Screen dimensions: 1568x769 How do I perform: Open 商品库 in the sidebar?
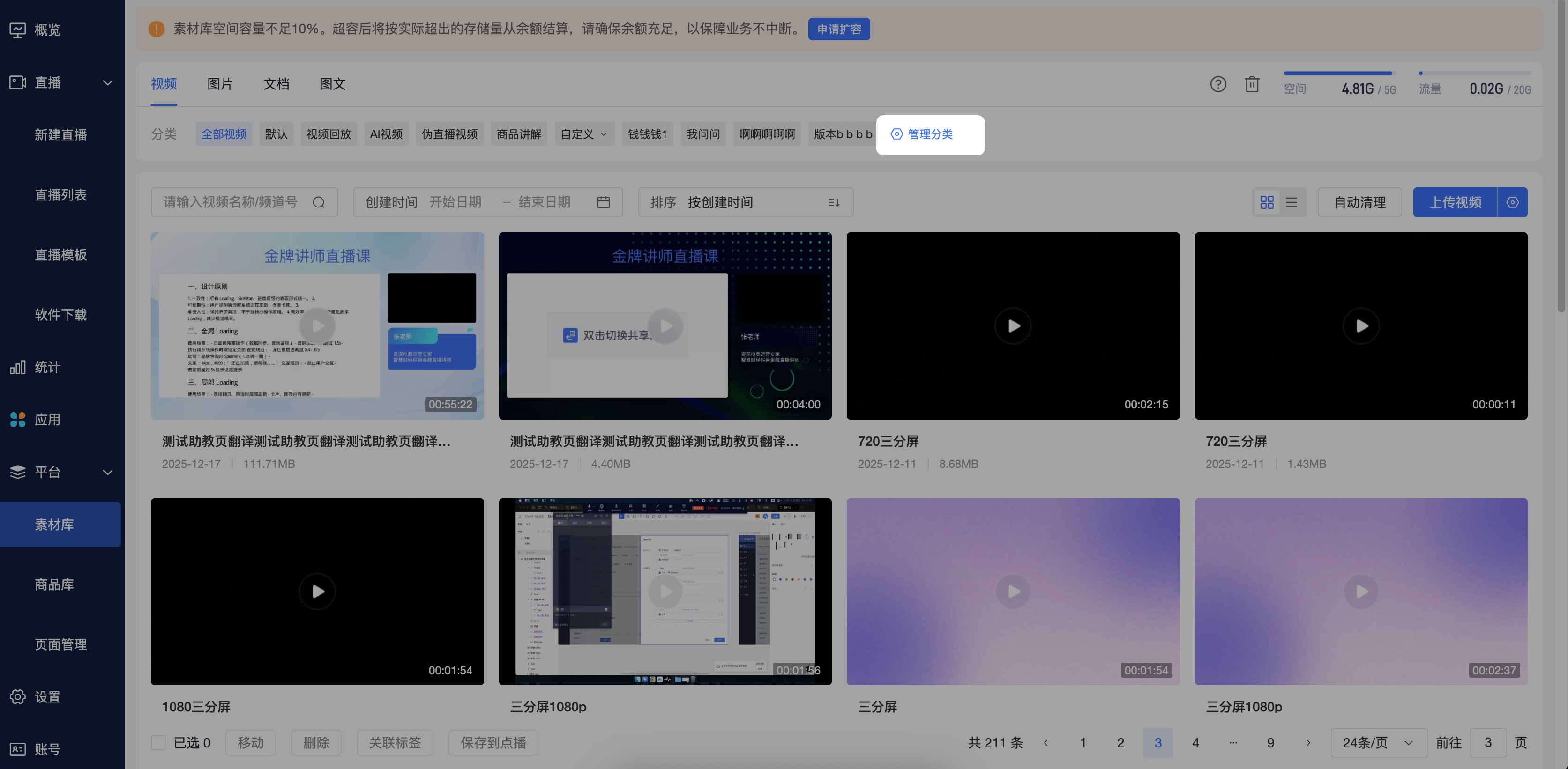click(54, 584)
